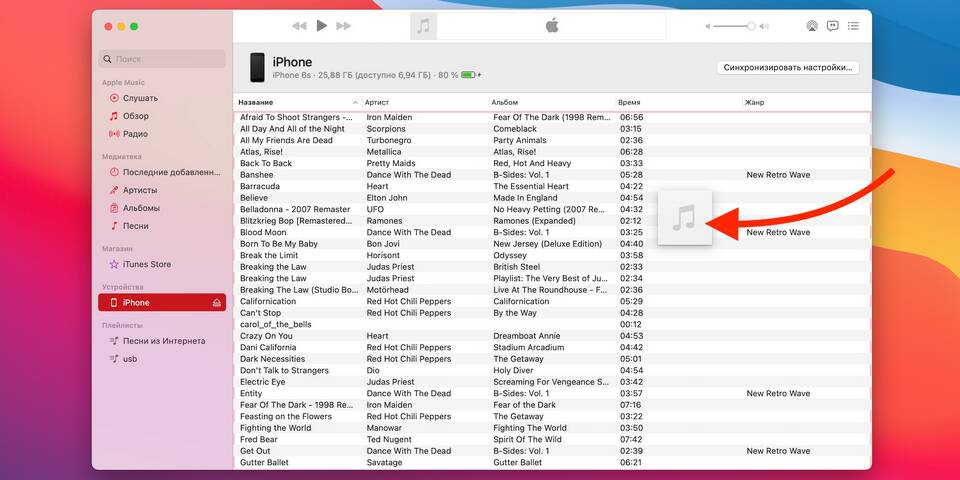Select song Electric Eye

(262, 382)
